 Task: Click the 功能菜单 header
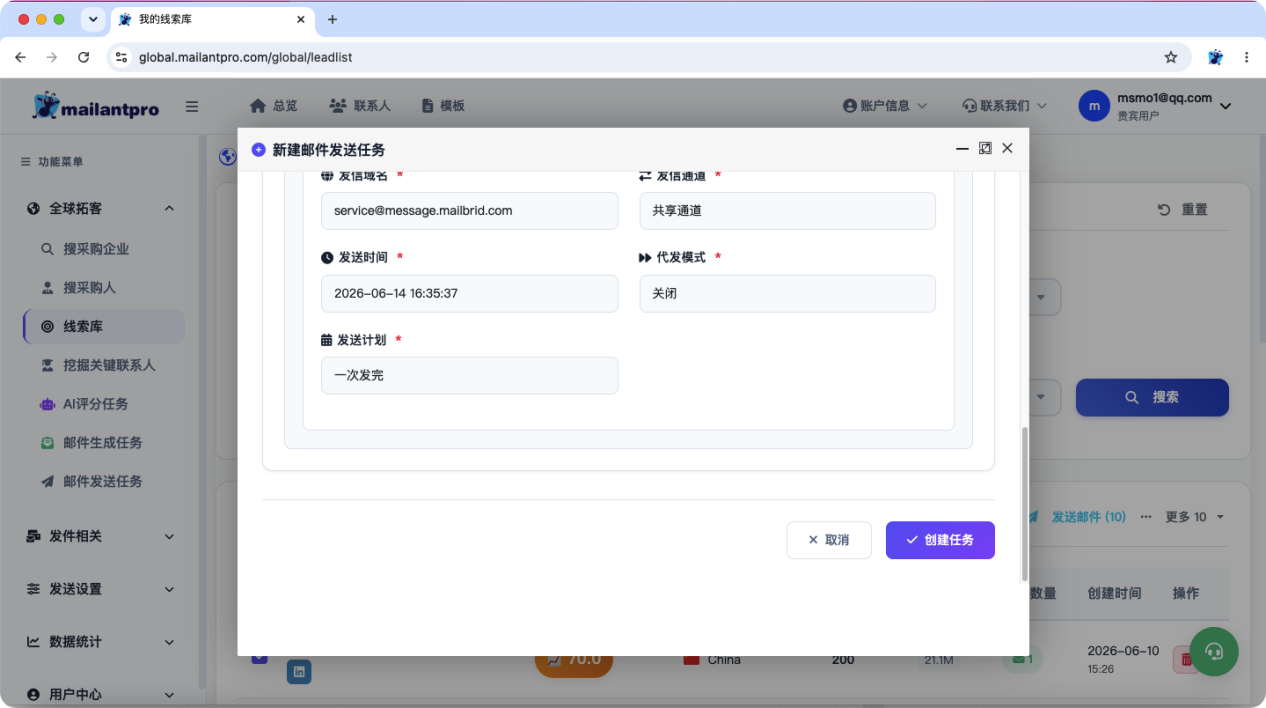tap(52, 161)
